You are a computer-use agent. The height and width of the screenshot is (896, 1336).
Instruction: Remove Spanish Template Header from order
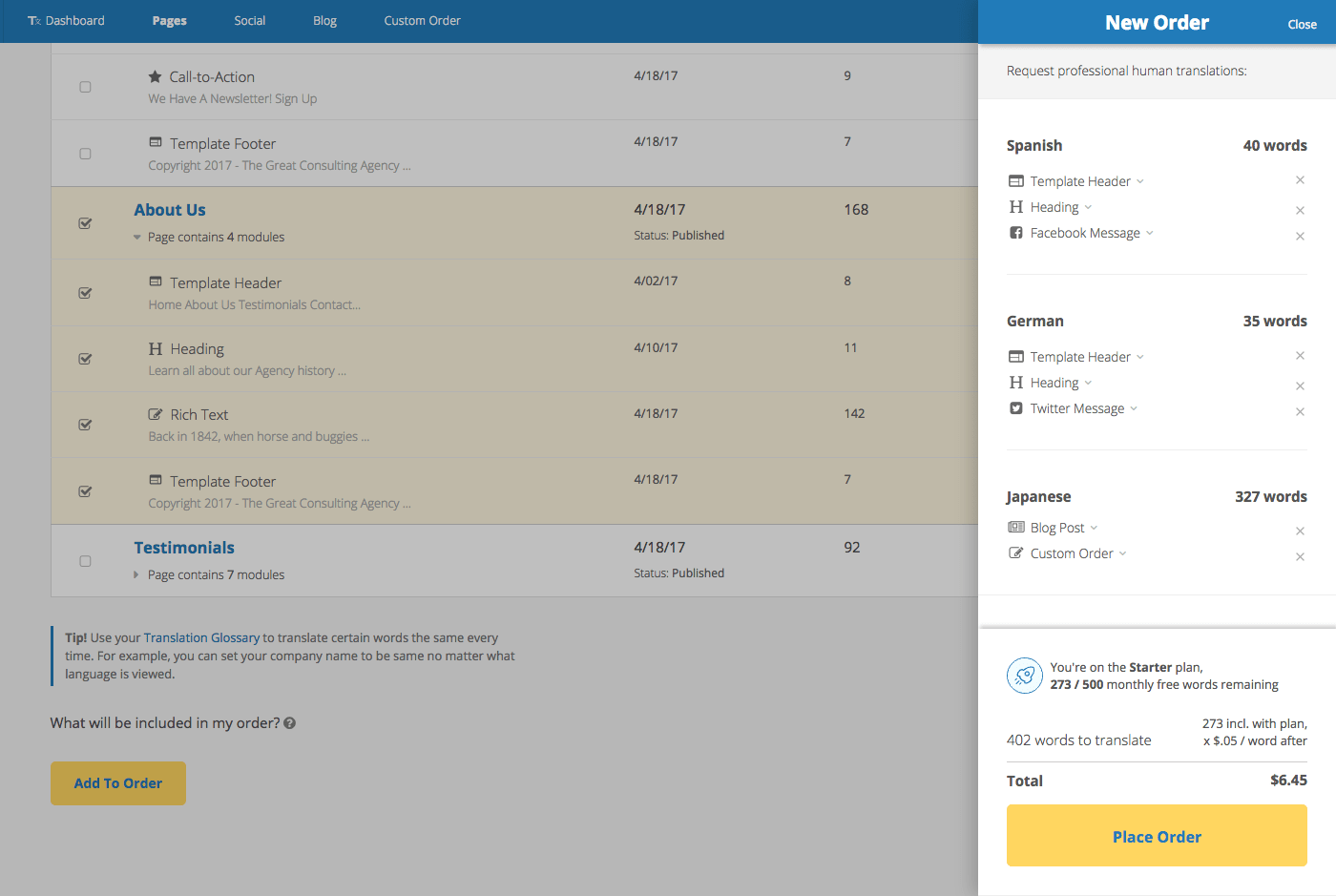click(x=1300, y=180)
